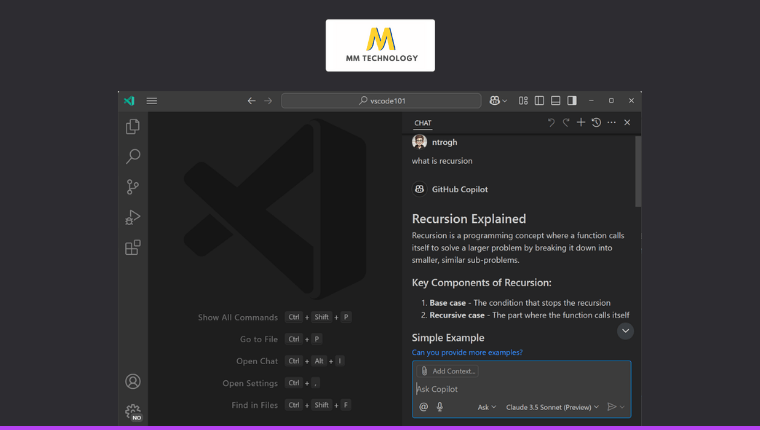Click Find in Files shortcut label

point(254,405)
